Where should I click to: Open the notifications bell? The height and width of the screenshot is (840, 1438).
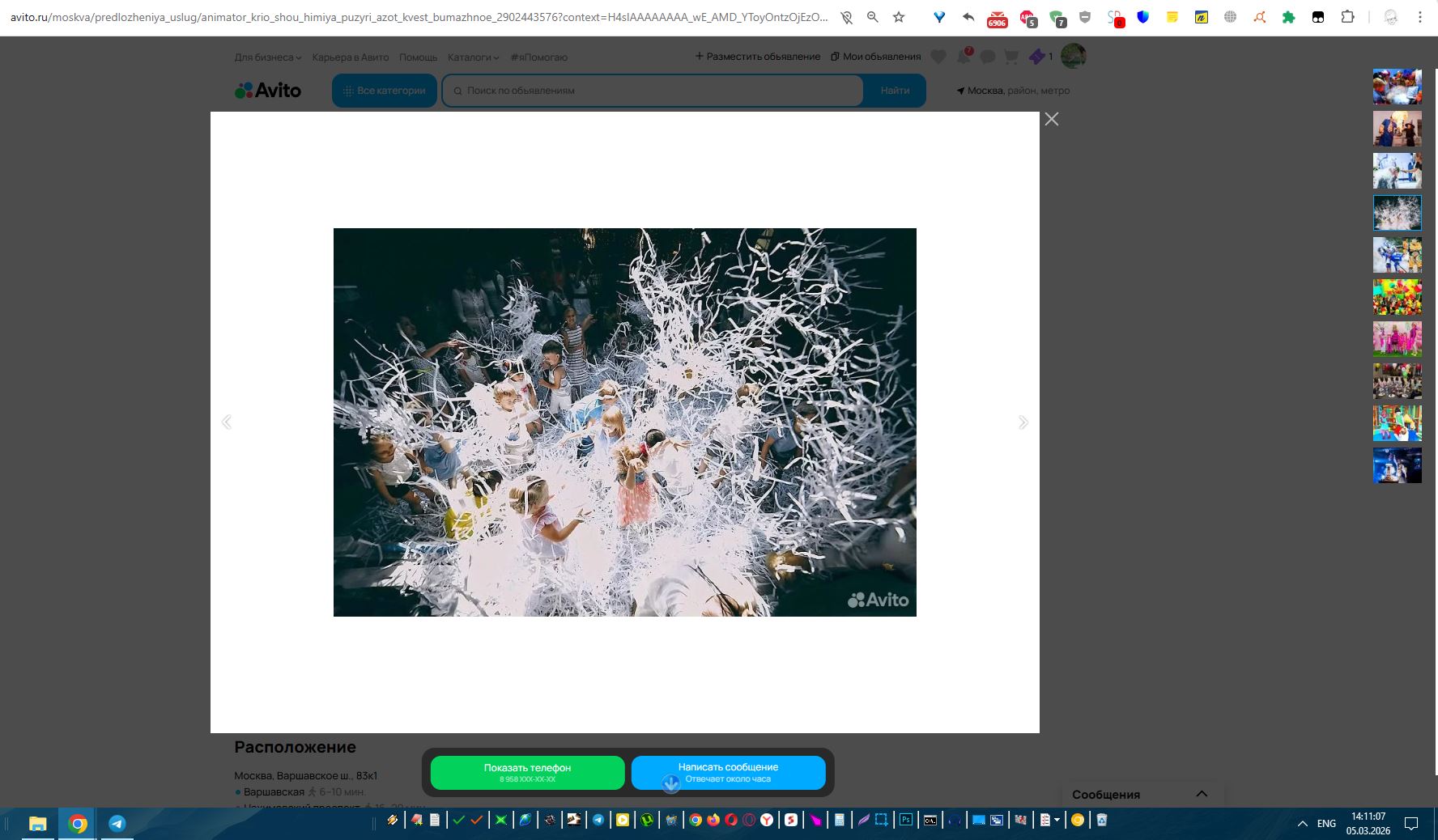pyautogui.click(x=964, y=57)
